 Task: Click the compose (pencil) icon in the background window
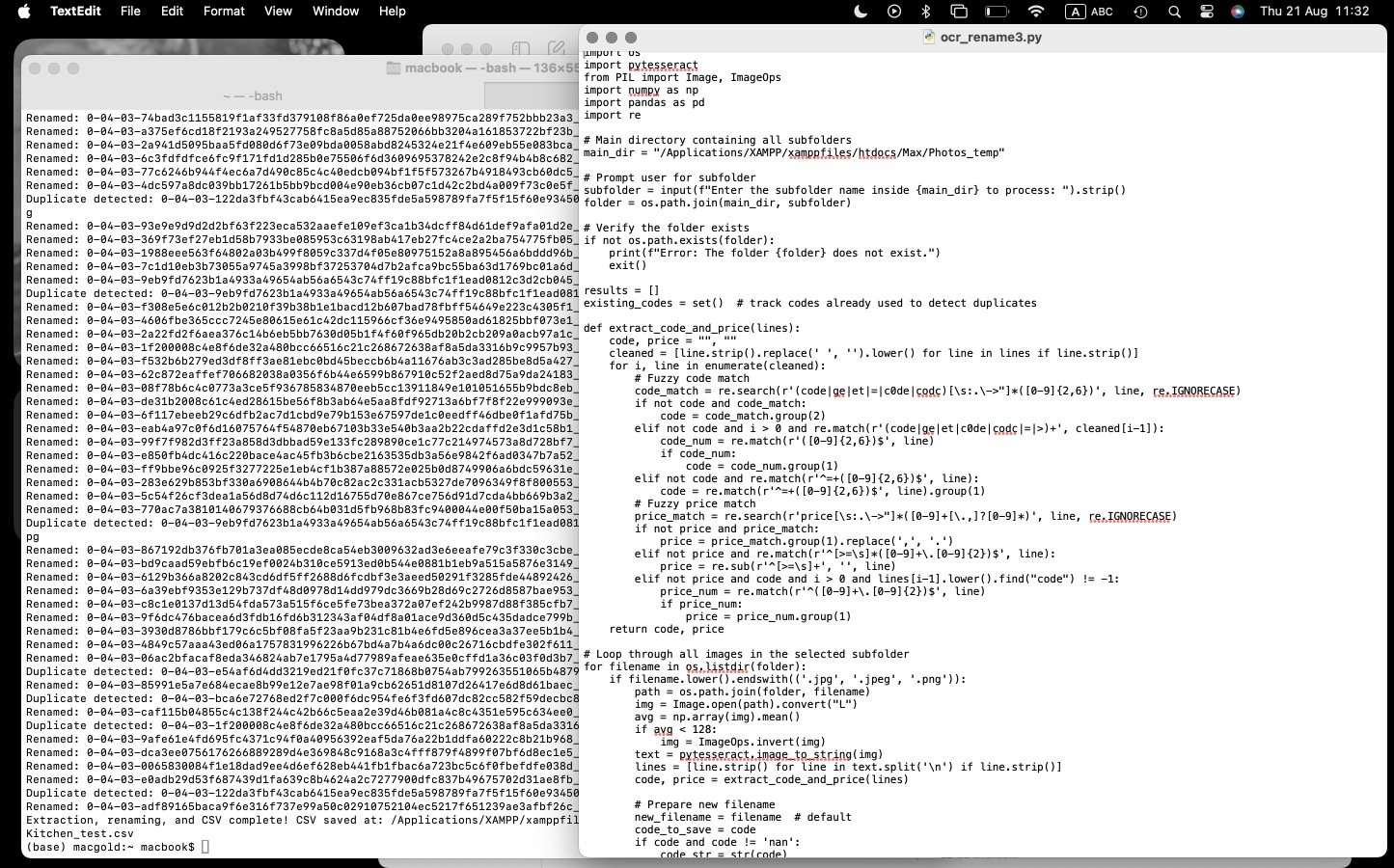[x=558, y=47]
